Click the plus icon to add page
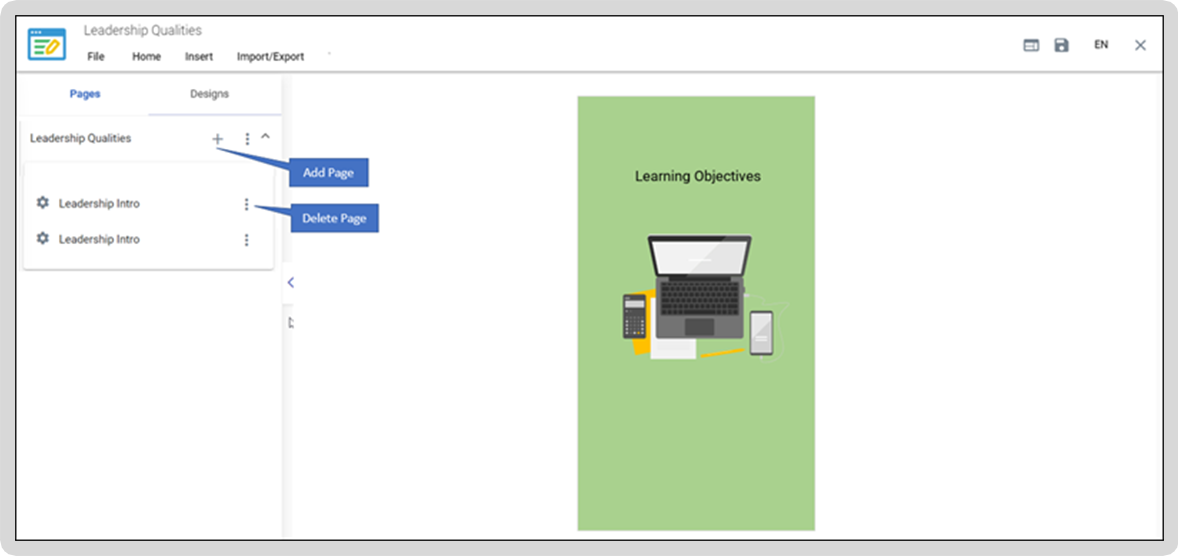Image resolution: width=1178 pixels, height=556 pixels. pyautogui.click(x=217, y=139)
